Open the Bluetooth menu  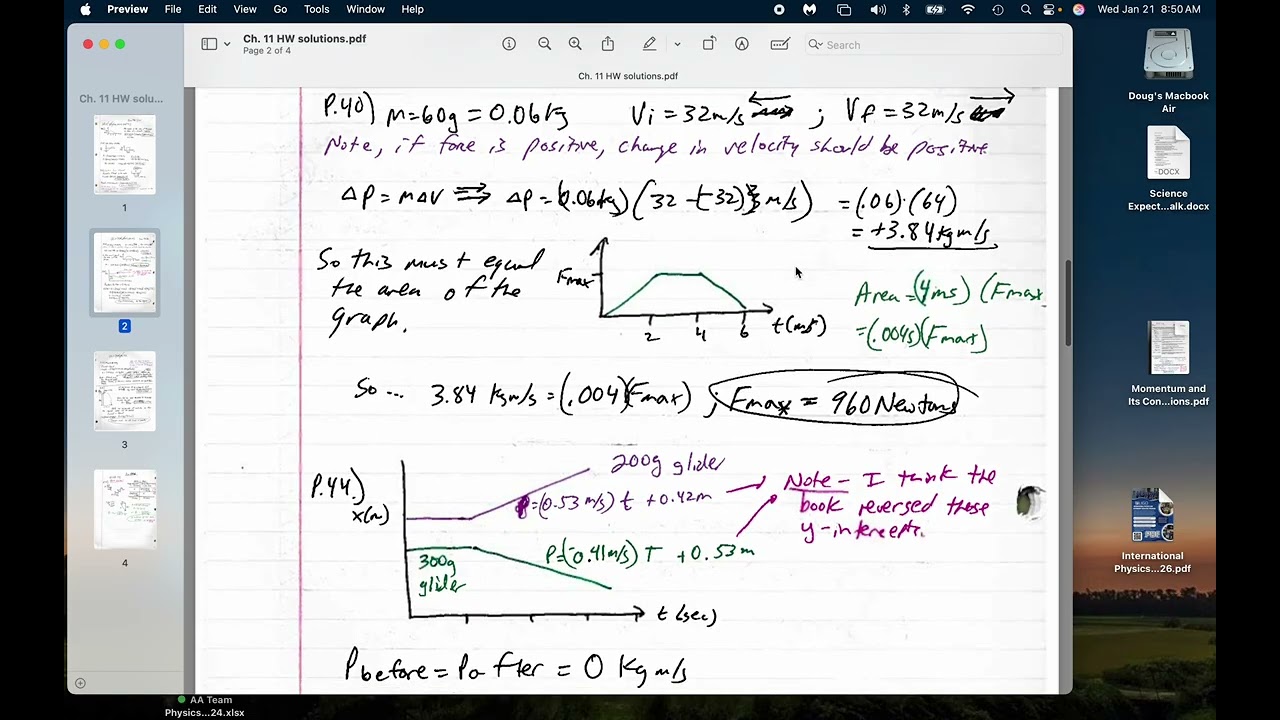[906, 9]
